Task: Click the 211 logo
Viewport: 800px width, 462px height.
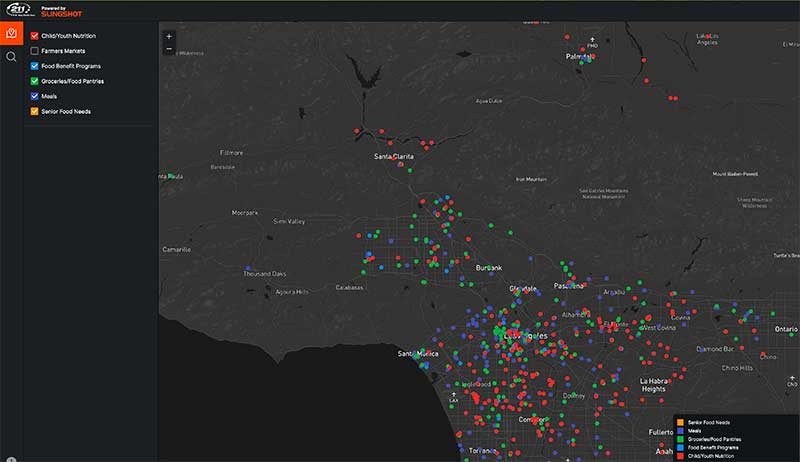Action: point(19,10)
